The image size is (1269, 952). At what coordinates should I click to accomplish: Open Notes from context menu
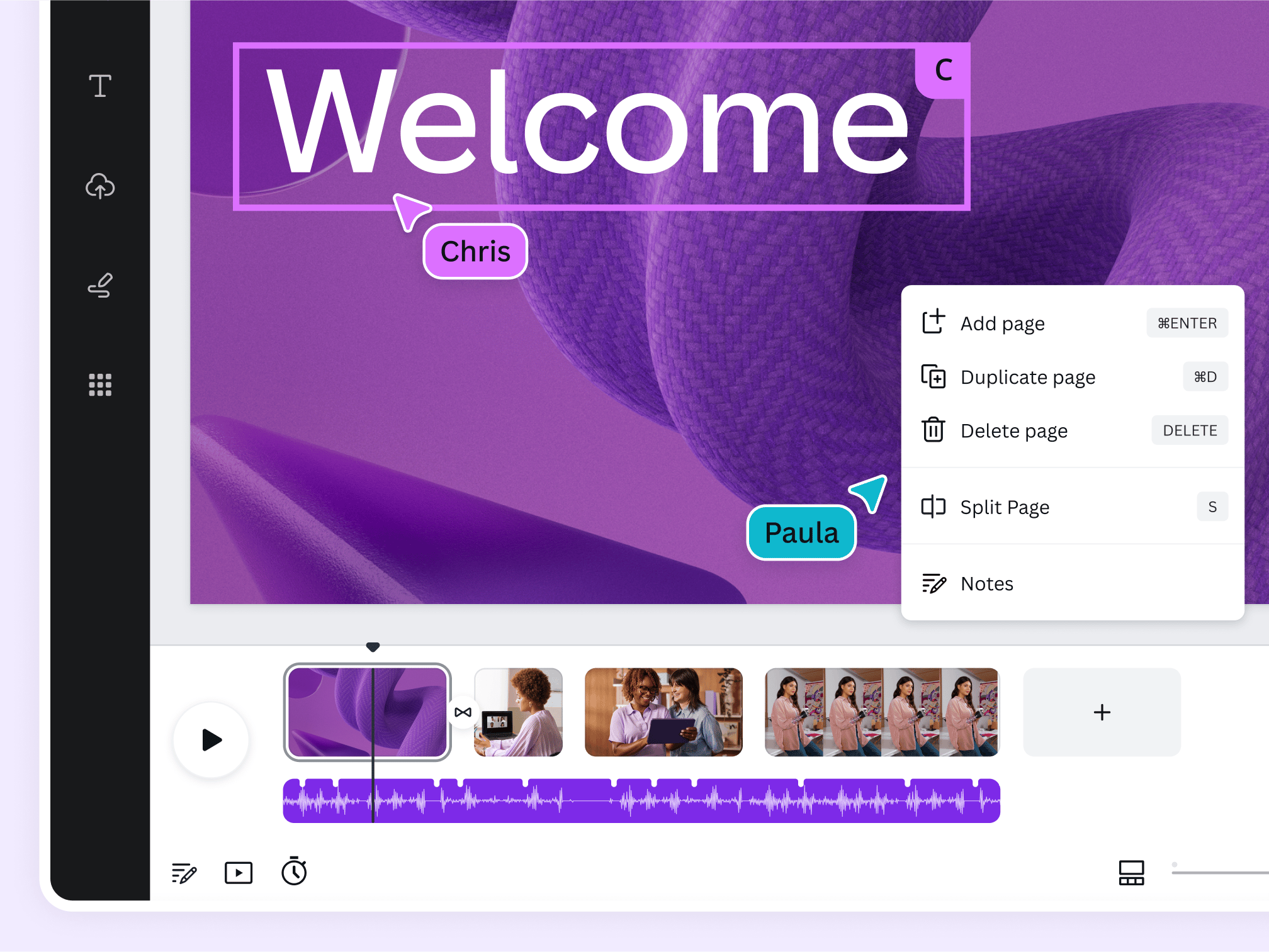tap(987, 582)
